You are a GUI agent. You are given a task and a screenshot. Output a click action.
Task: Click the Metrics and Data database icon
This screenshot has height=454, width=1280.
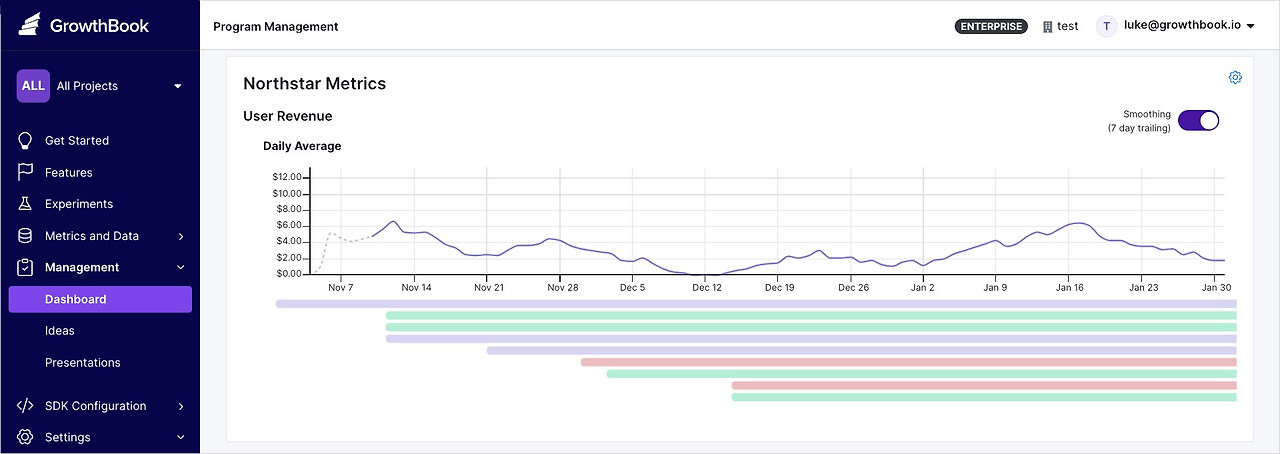coord(26,236)
